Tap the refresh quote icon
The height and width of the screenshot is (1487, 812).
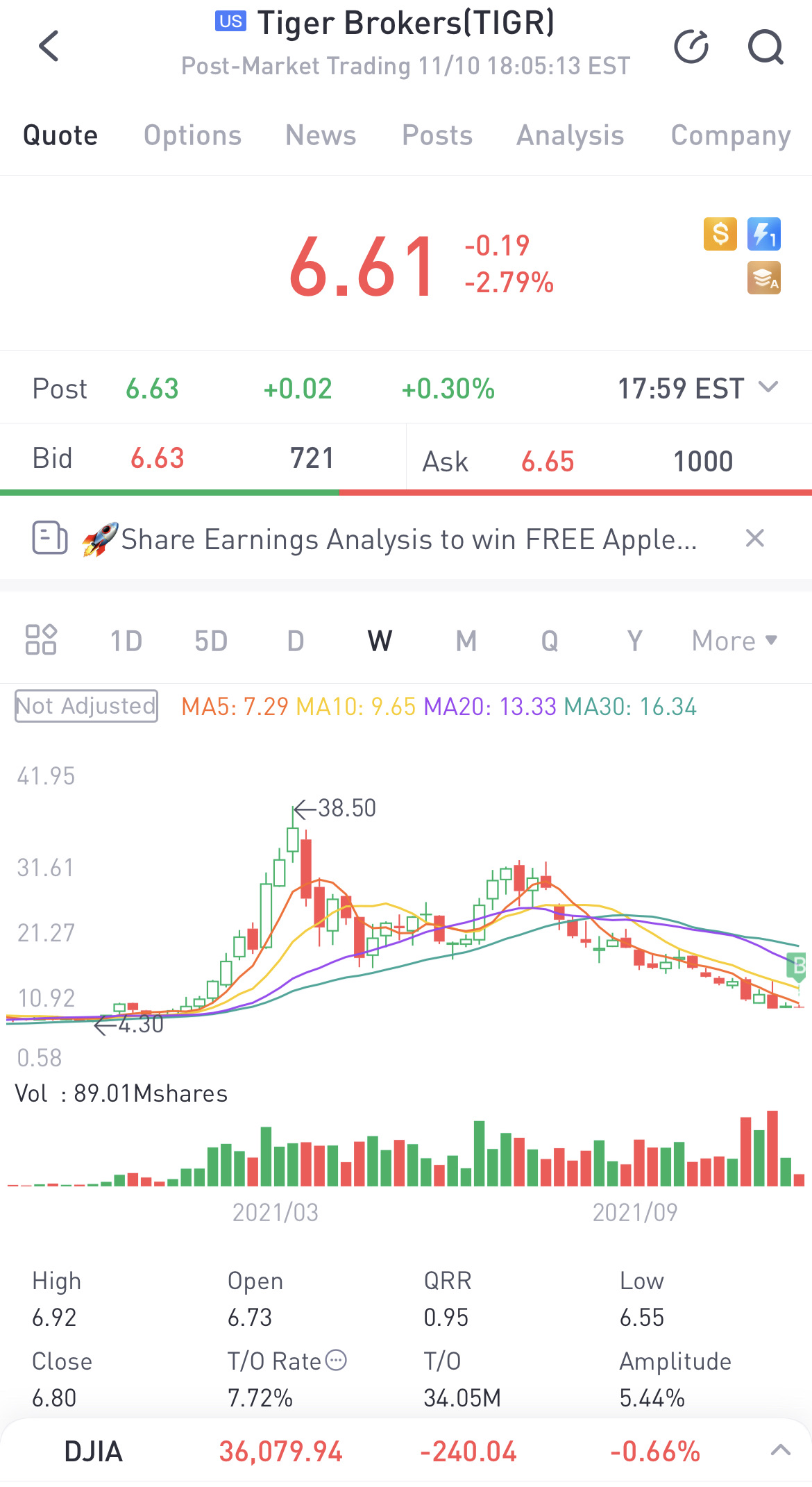[691, 47]
